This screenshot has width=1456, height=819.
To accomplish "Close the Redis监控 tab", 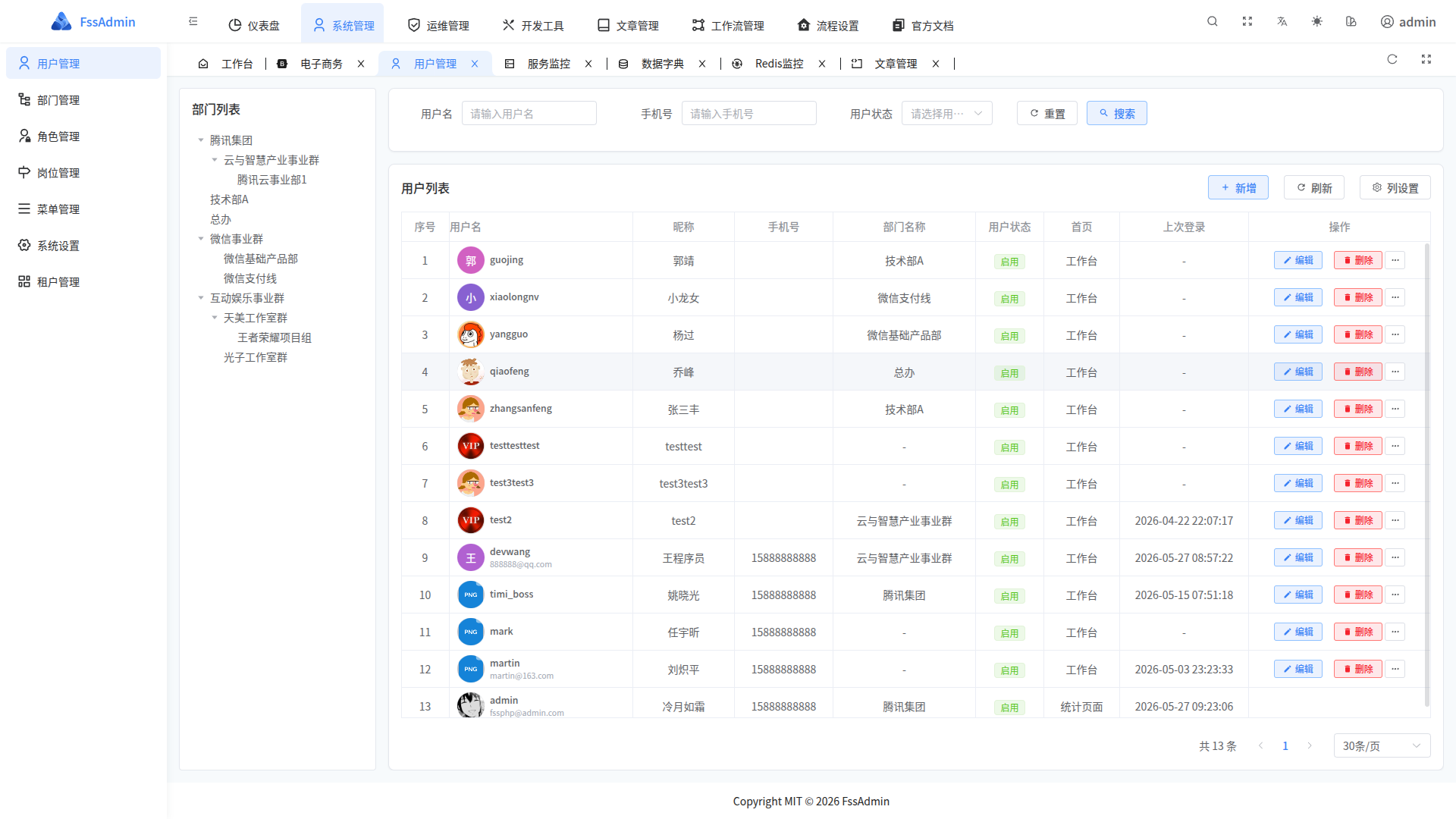I will pyautogui.click(x=822, y=64).
